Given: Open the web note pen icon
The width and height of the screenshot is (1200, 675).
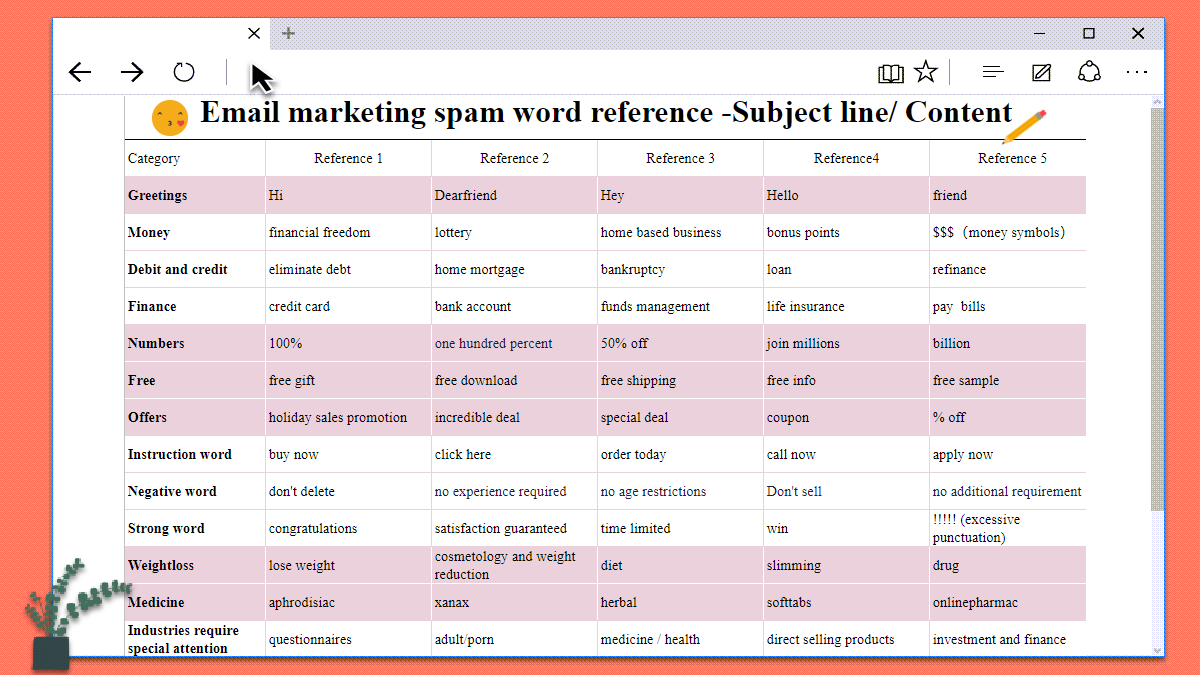Looking at the screenshot, I should coord(1041,72).
